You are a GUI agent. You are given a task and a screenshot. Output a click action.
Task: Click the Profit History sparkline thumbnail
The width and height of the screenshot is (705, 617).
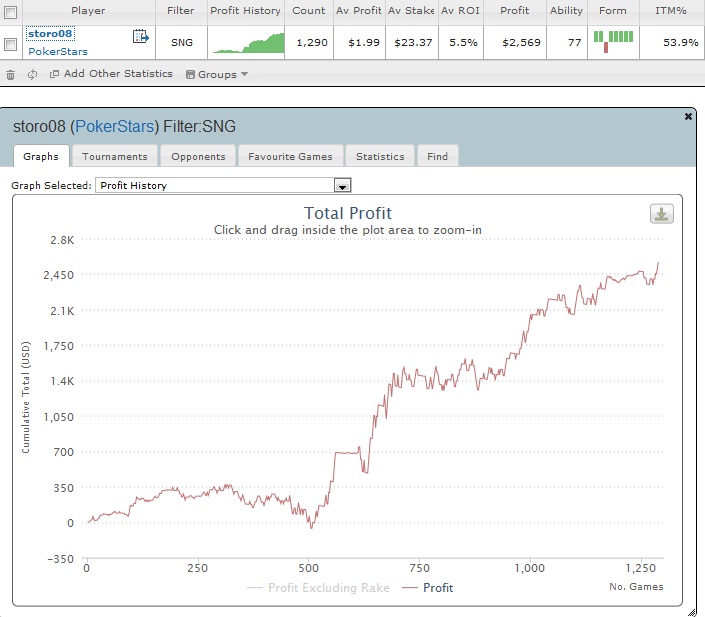tap(247, 43)
